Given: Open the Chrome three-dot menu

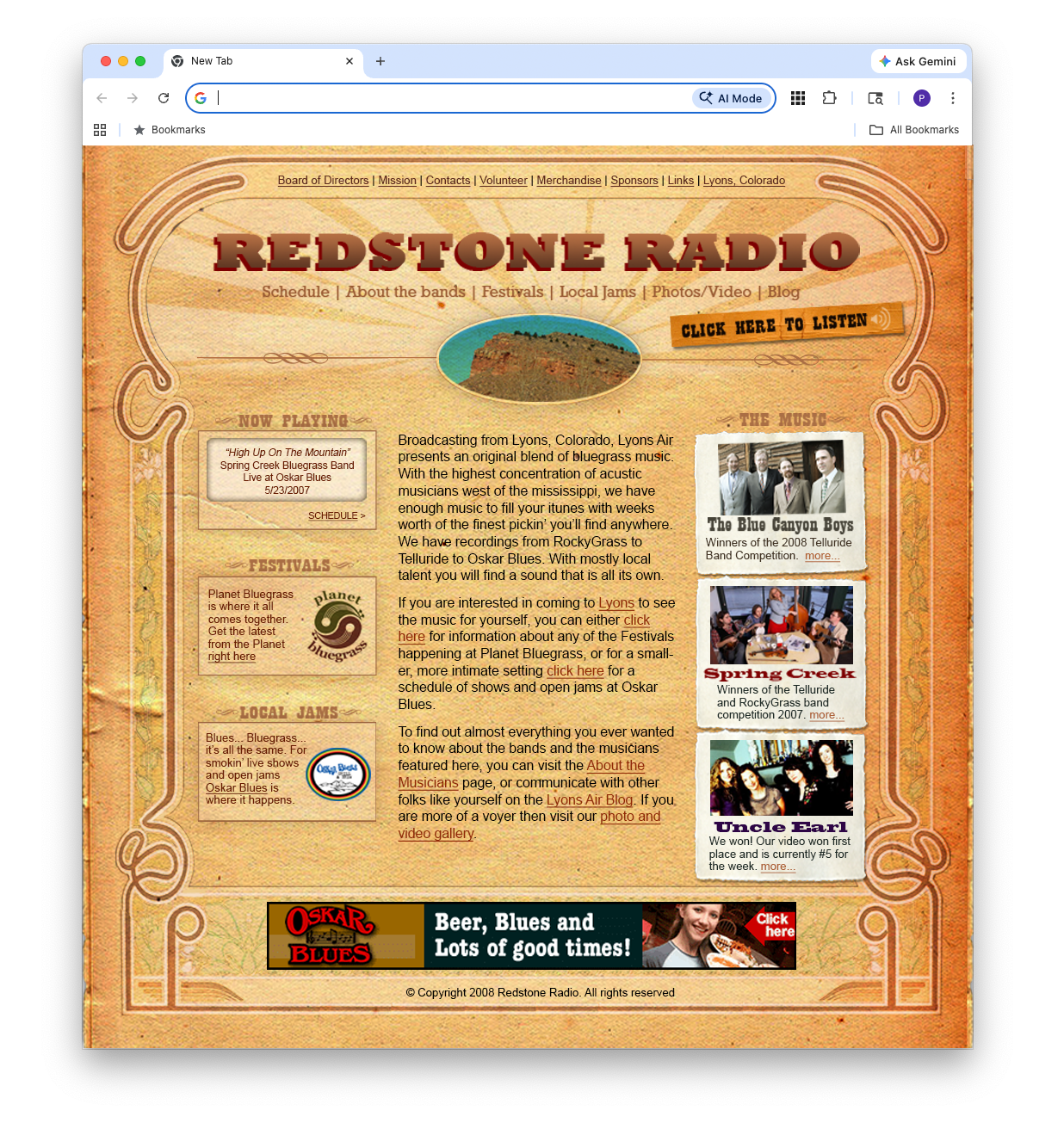Looking at the screenshot, I should click(953, 98).
